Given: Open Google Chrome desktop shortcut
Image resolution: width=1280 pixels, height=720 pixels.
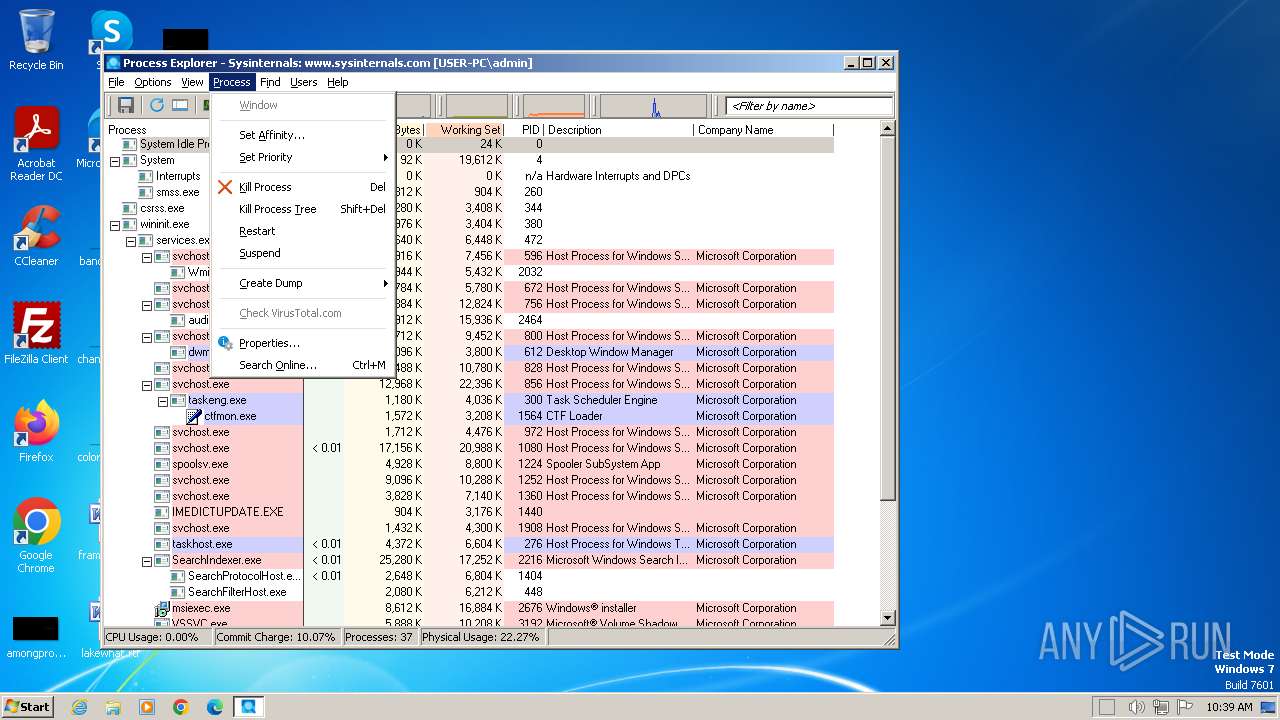Looking at the screenshot, I should [36, 536].
